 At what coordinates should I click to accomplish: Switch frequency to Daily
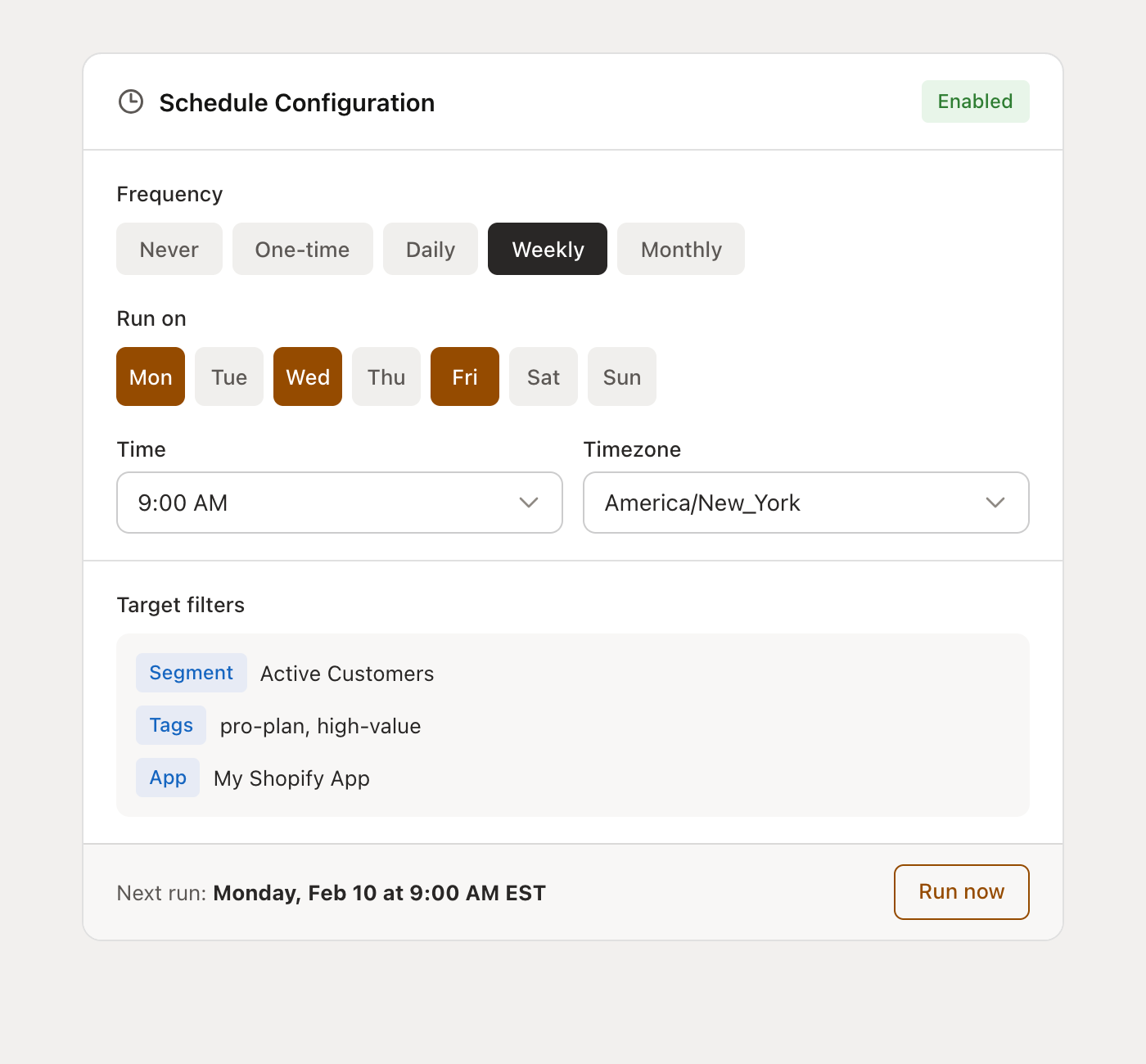[x=430, y=249]
